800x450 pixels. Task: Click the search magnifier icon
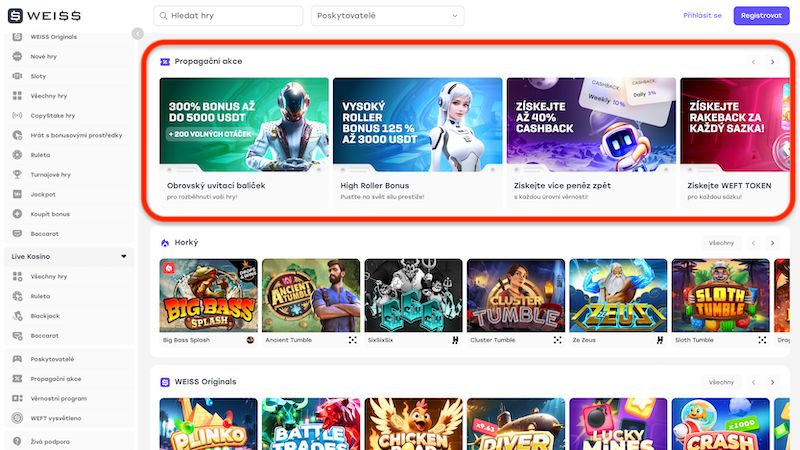click(163, 16)
